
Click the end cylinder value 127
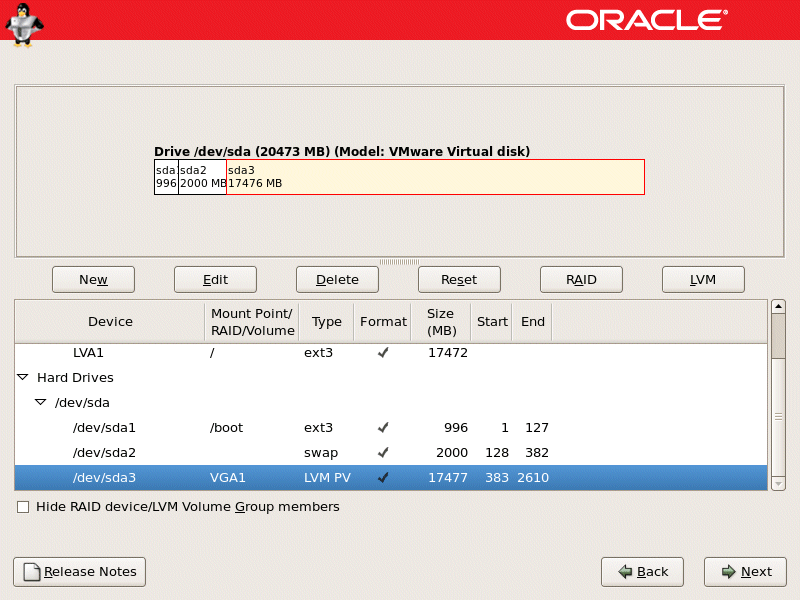click(x=537, y=428)
